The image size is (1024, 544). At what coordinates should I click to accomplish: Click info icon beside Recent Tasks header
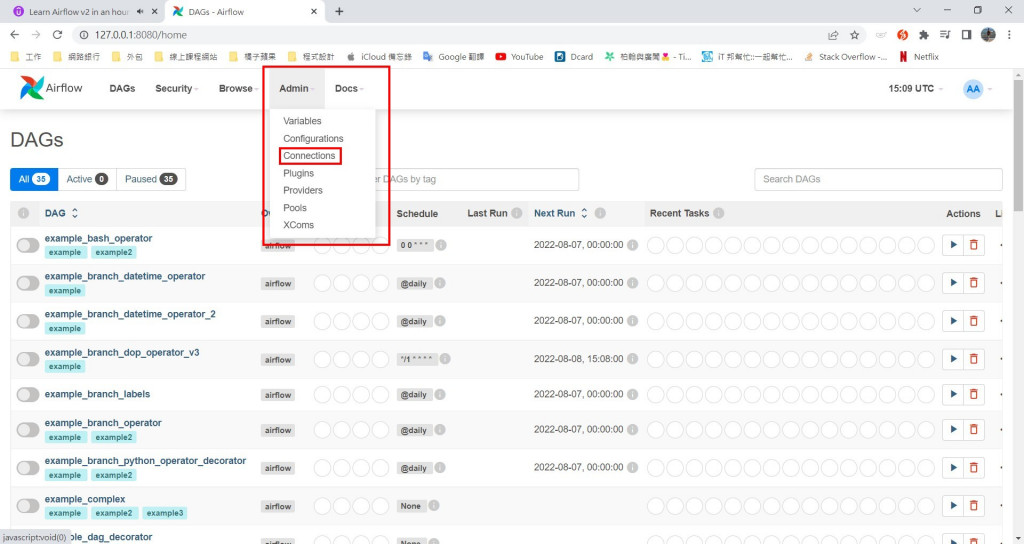(x=718, y=213)
